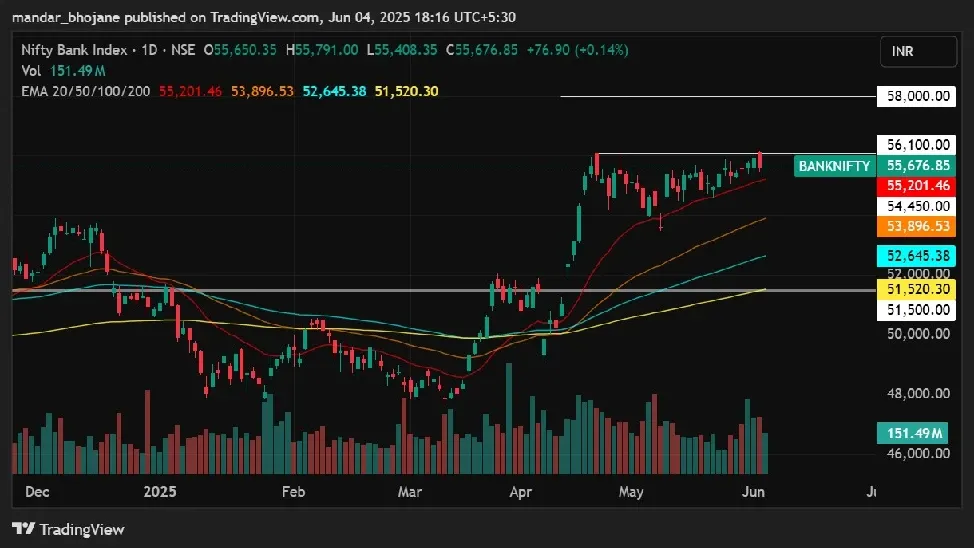Click the 48,000.00 price axis tick
Viewport: 974px width, 548px height.
point(918,393)
